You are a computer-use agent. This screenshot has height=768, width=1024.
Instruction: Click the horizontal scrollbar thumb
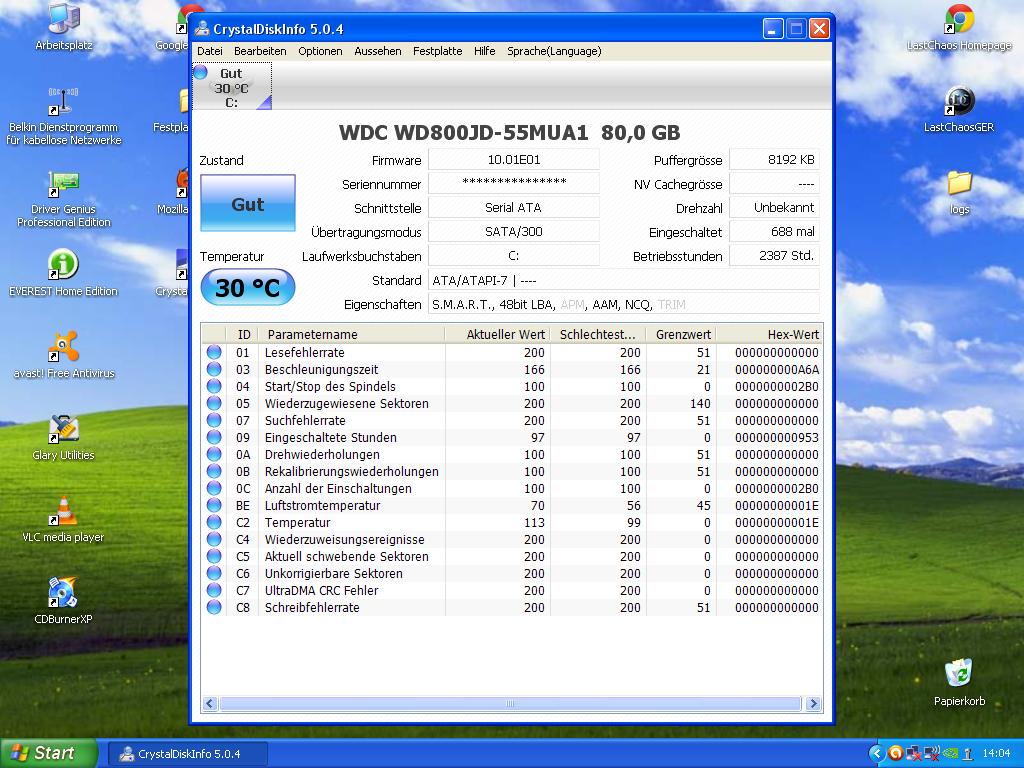click(x=510, y=703)
